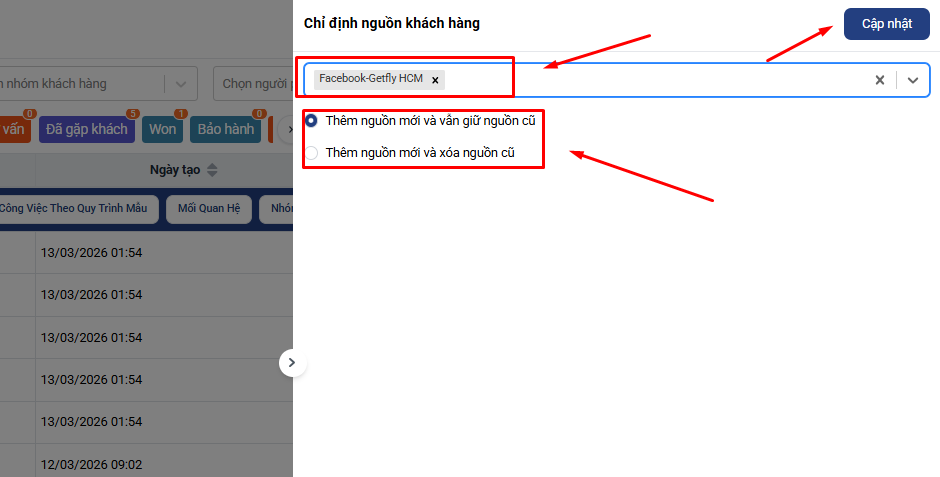The image size is (940, 477).
Task: Select 'Thêm nguồn mới và xóa nguồn cũ'
Action: pos(312,153)
